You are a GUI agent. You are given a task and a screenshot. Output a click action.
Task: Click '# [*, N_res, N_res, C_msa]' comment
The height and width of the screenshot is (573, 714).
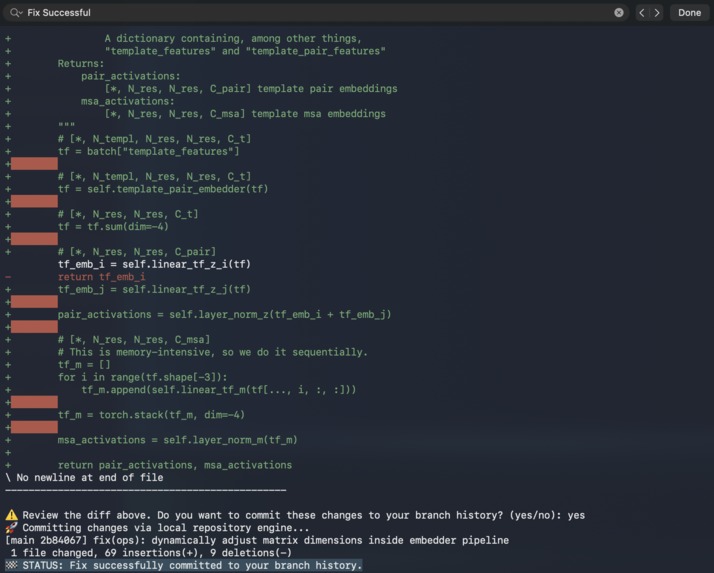[134, 339]
